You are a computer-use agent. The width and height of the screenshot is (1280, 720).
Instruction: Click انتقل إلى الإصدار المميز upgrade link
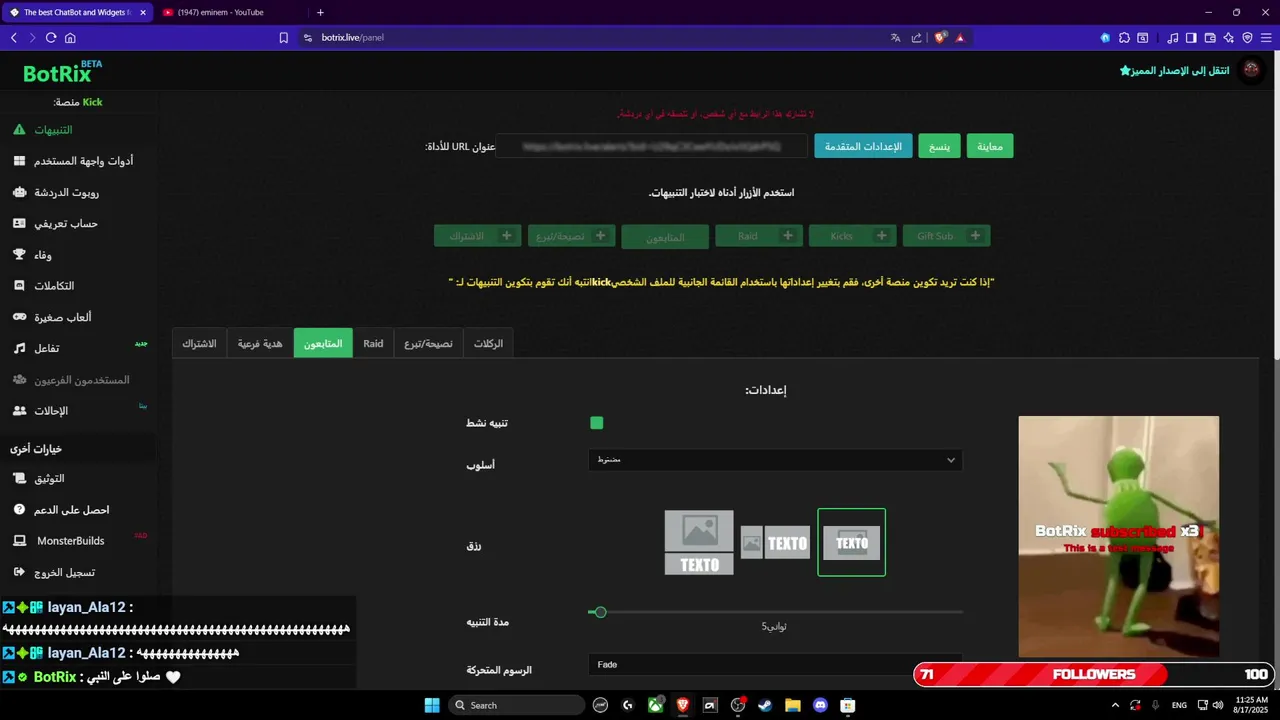(x=1175, y=71)
